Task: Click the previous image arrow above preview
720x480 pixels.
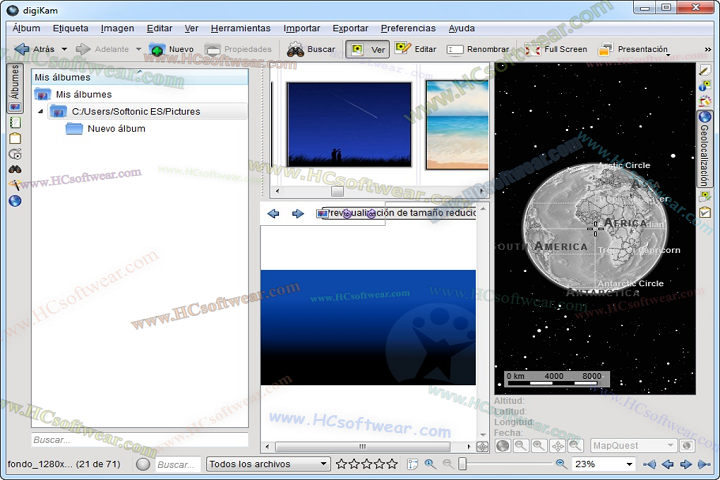Action: click(x=273, y=213)
